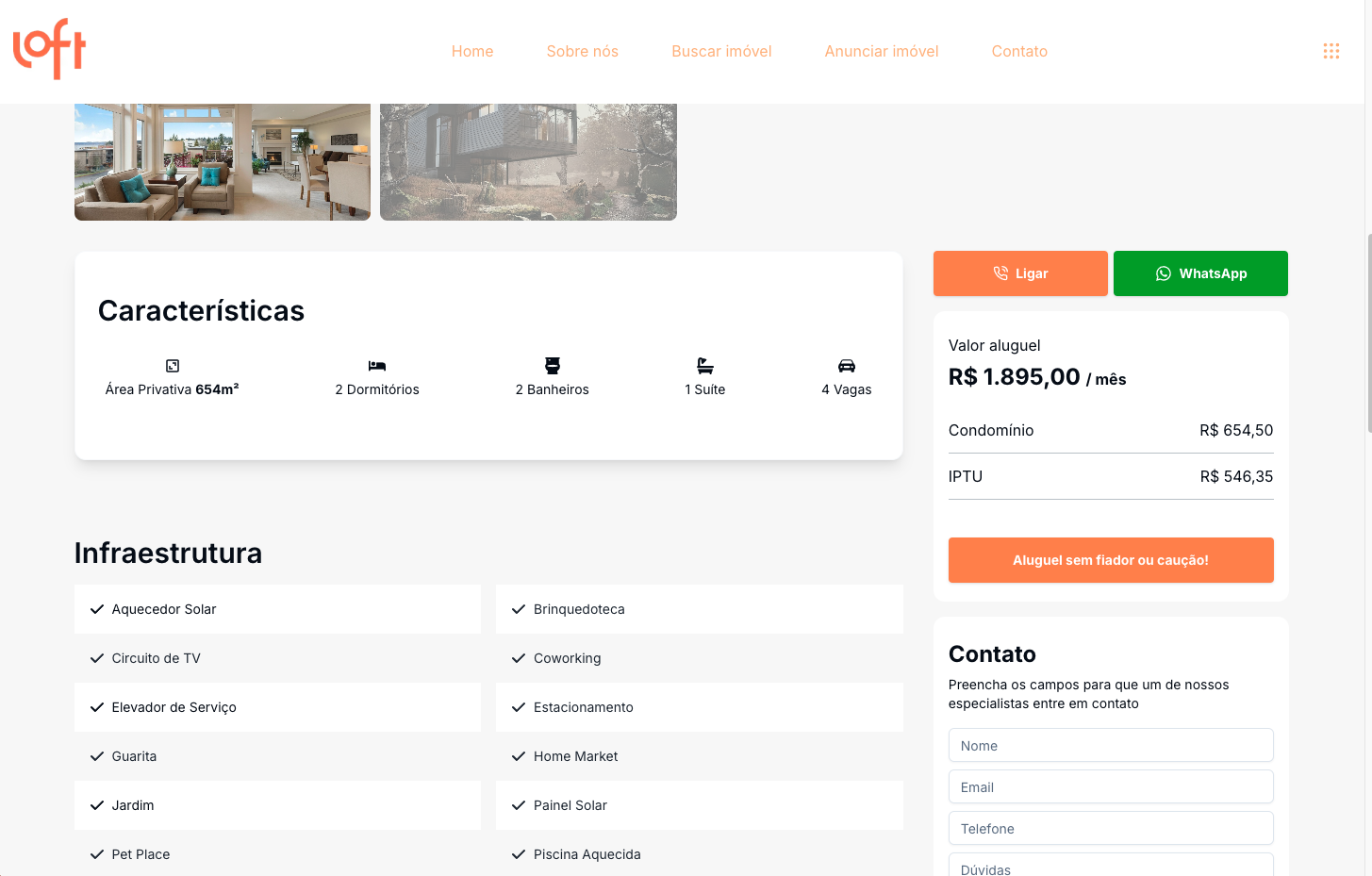Image resolution: width=1372 pixels, height=876 pixels.
Task: Go to the Home menu item
Action: pyautogui.click(x=472, y=51)
